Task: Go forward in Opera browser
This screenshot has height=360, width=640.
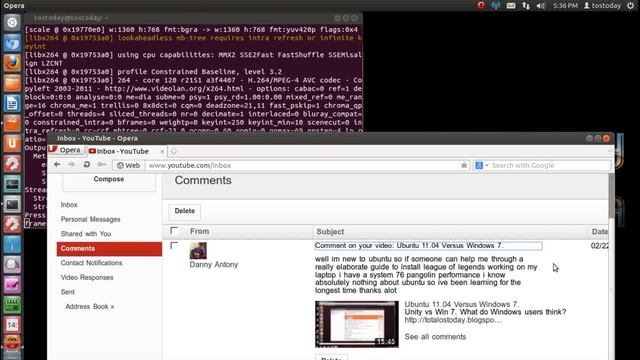Action: (71, 164)
